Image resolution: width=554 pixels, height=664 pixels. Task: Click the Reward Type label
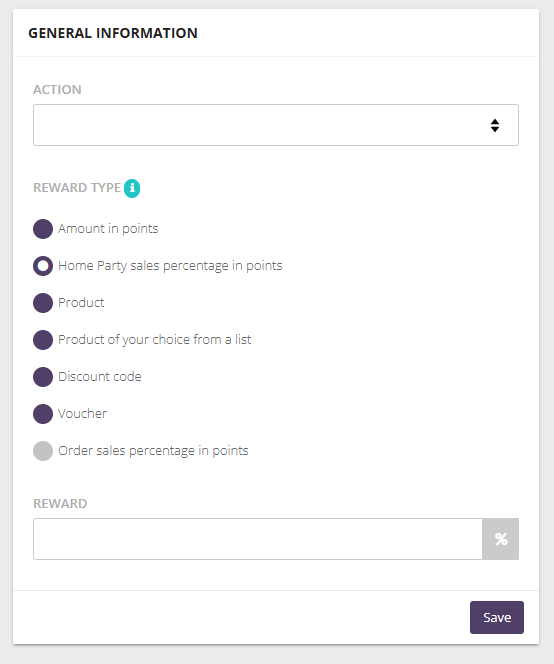[77, 188]
